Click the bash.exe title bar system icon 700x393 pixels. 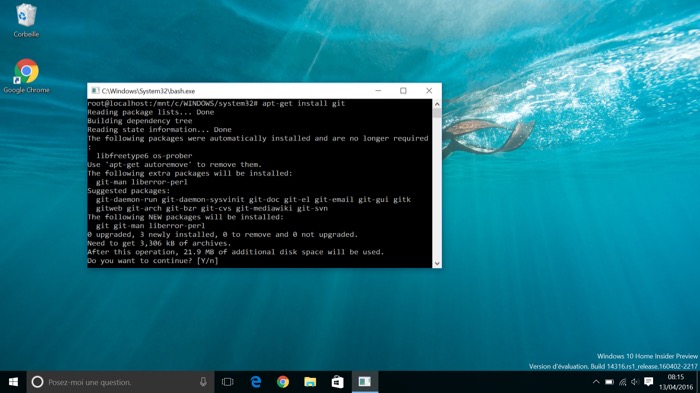tap(95, 91)
